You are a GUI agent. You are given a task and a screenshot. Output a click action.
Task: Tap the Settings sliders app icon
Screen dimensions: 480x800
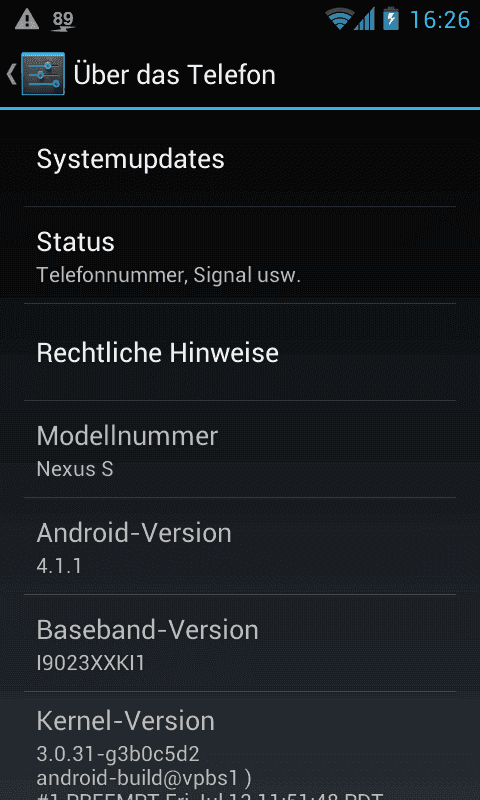(x=43, y=73)
